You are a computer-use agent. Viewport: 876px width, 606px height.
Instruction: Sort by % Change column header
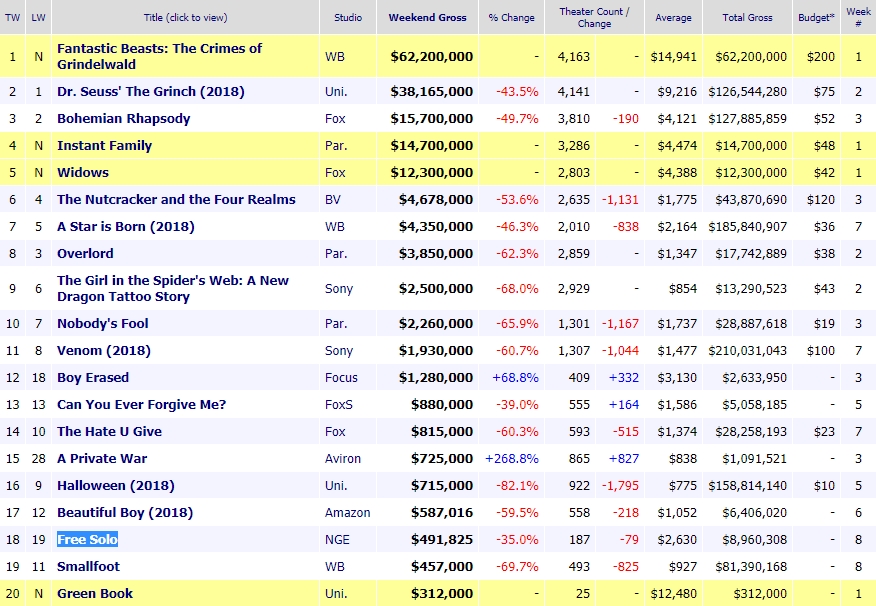pos(511,17)
